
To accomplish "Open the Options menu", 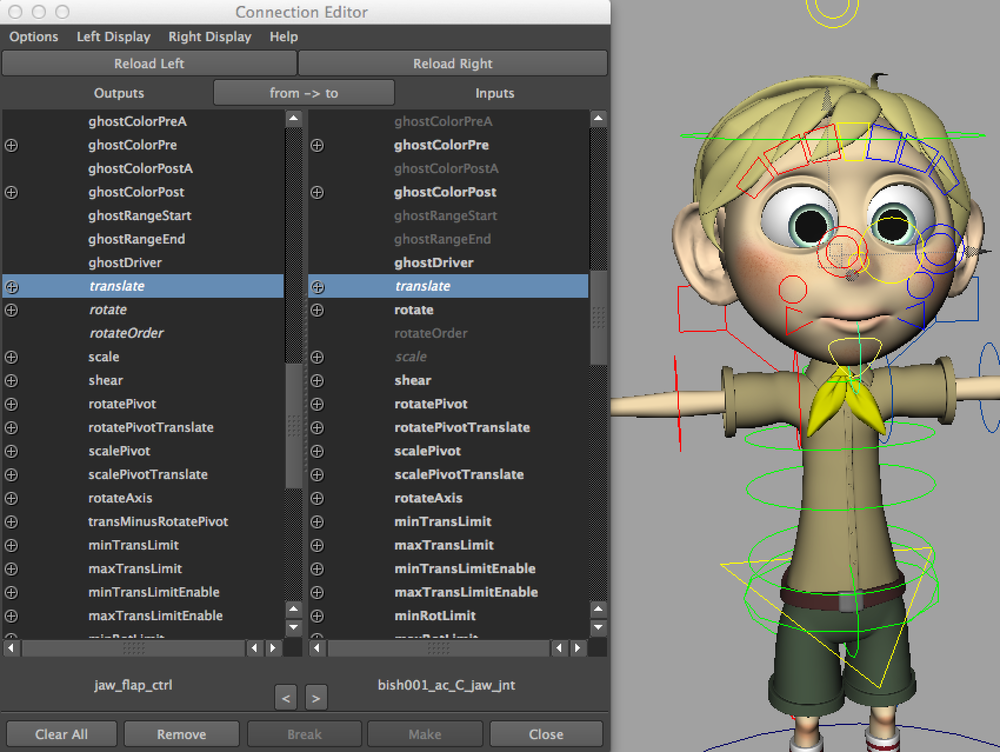I will [x=34, y=37].
